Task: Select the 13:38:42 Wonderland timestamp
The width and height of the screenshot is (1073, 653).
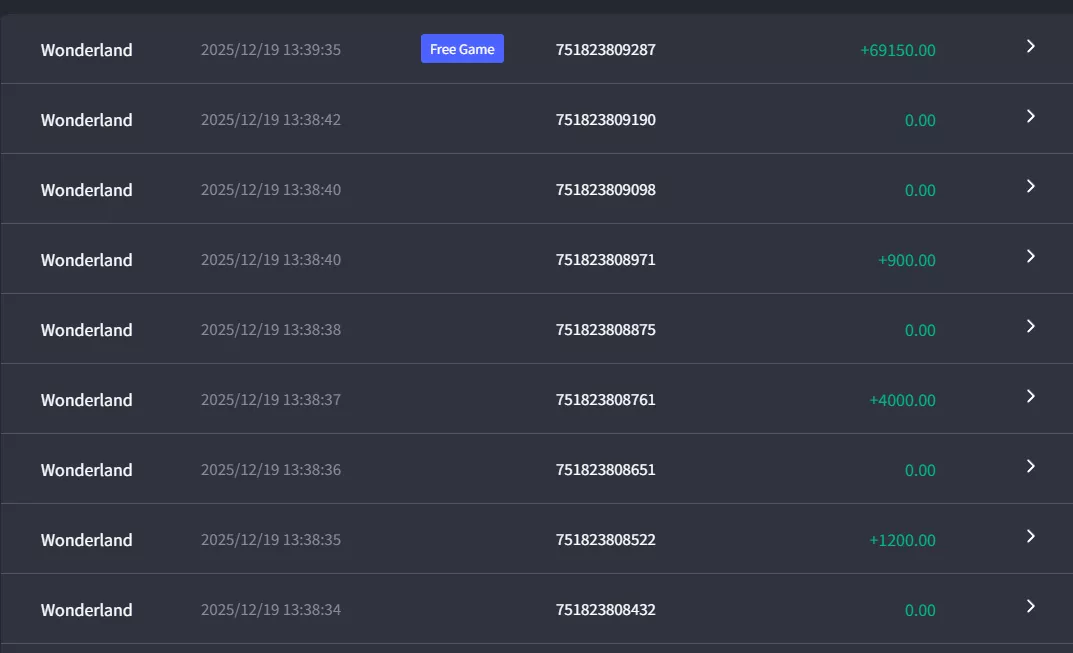Action: (271, 120)
